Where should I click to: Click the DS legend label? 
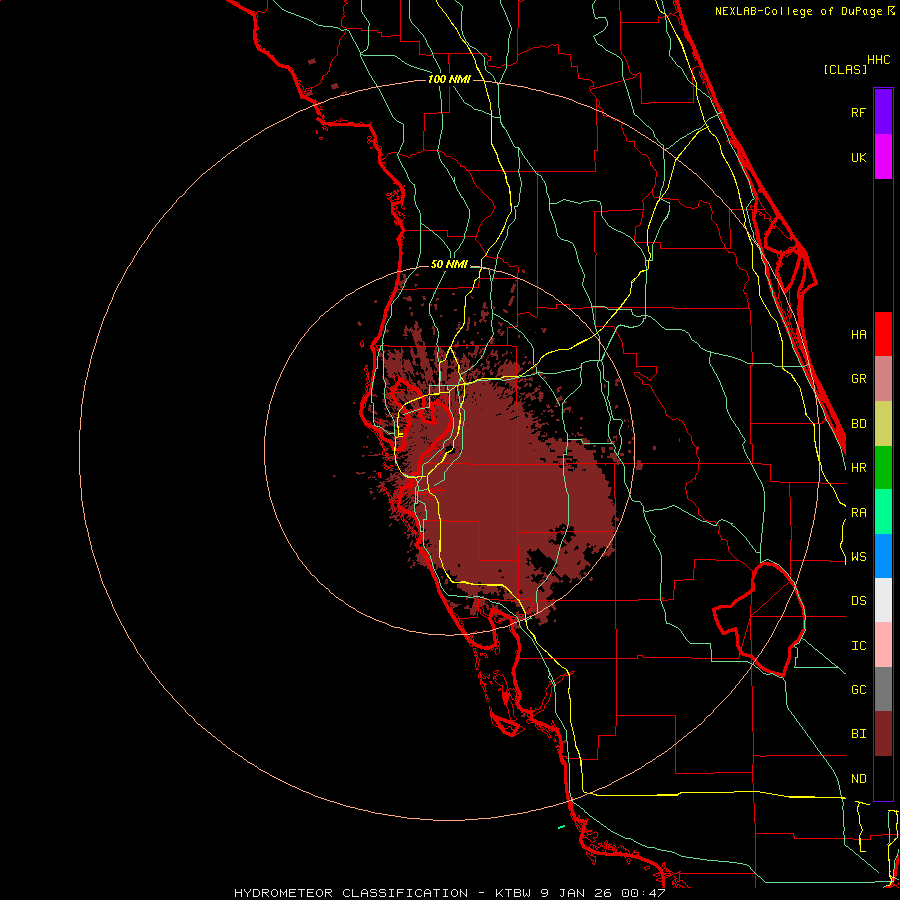point(859,601)
